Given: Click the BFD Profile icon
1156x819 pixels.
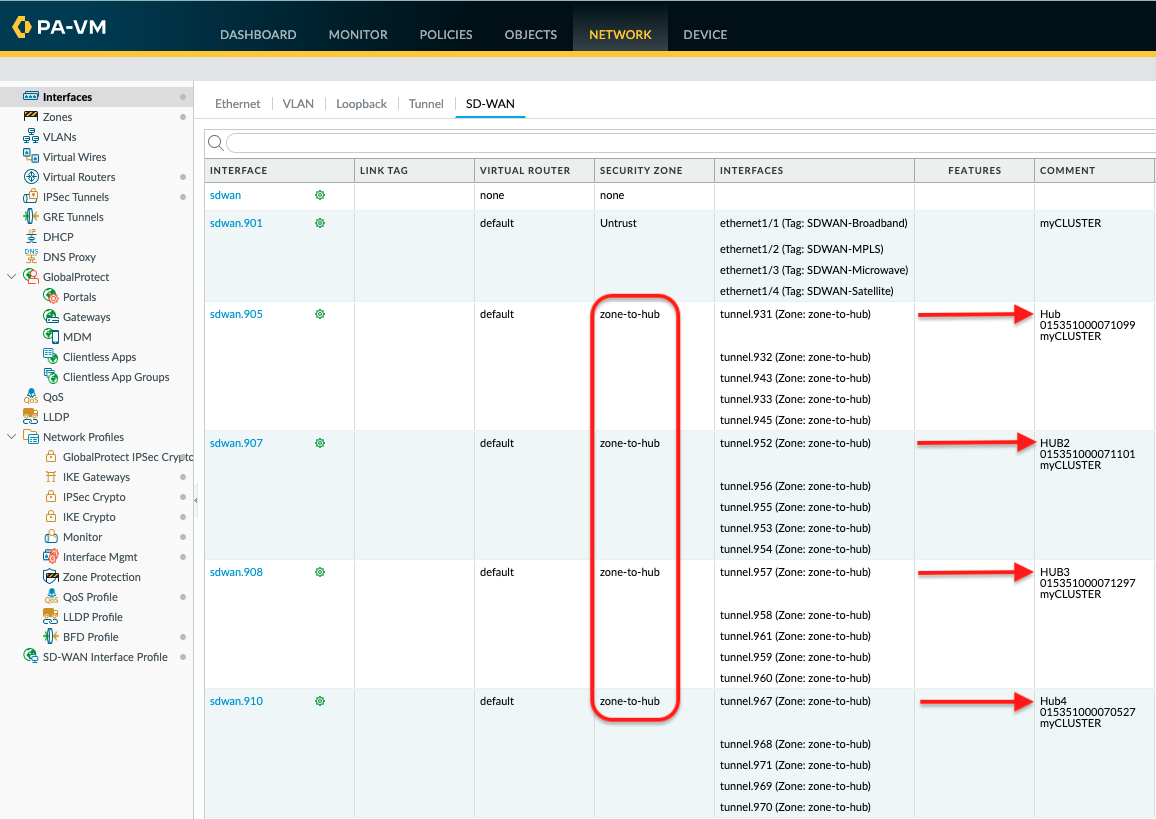Looking at the screenshot, I should 51,637.
